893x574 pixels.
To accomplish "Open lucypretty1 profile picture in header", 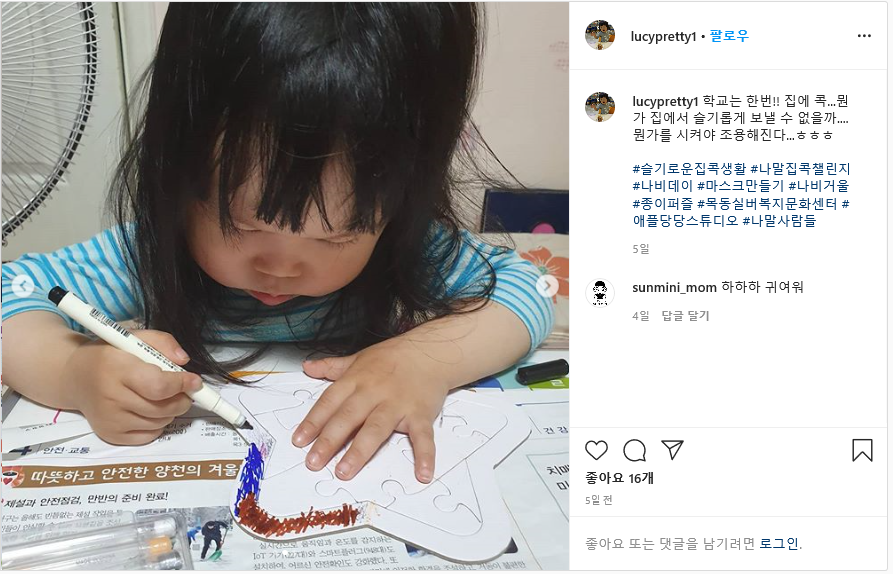I will (600, 35).
